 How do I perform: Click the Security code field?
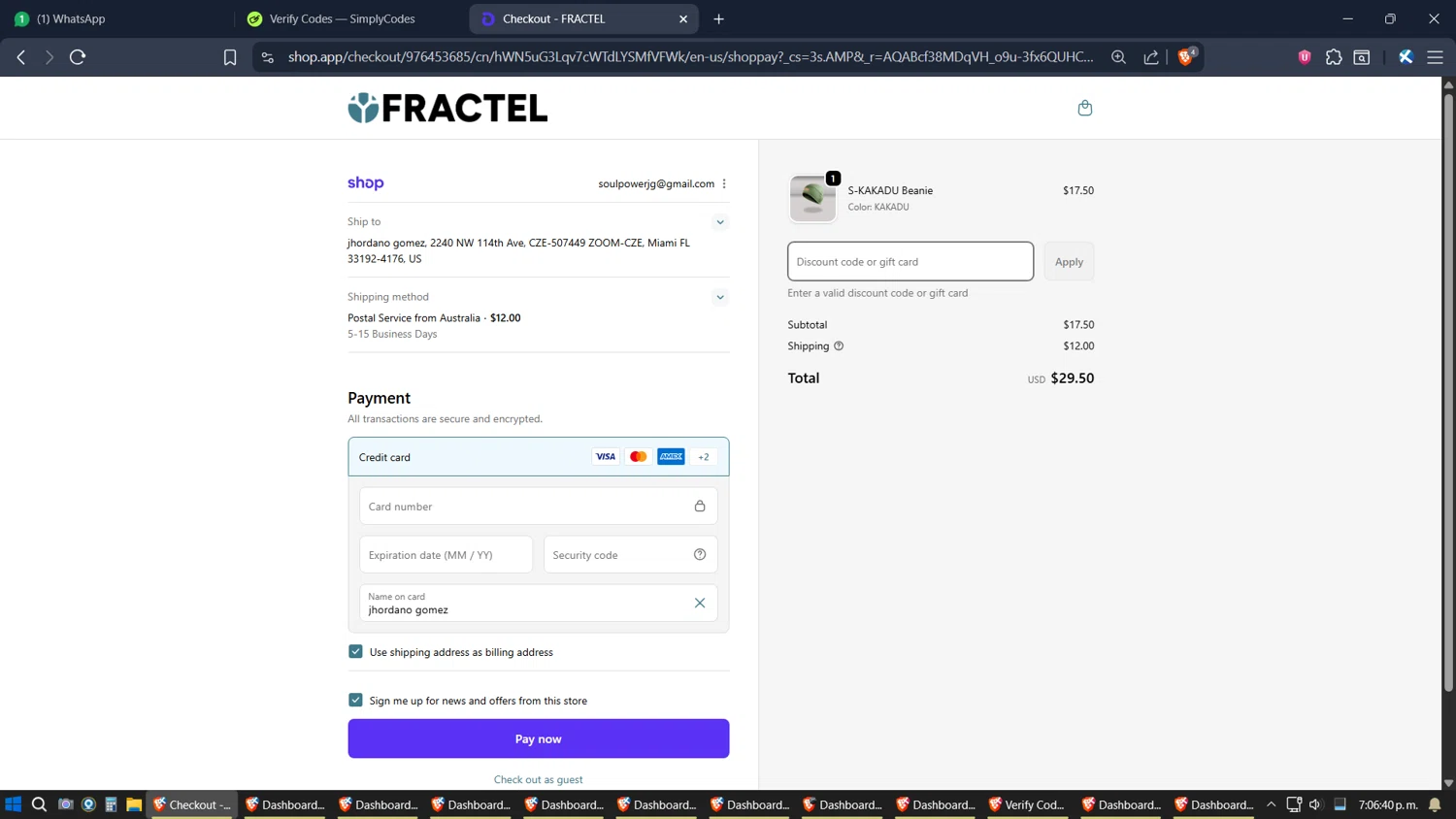click(631, 554)
